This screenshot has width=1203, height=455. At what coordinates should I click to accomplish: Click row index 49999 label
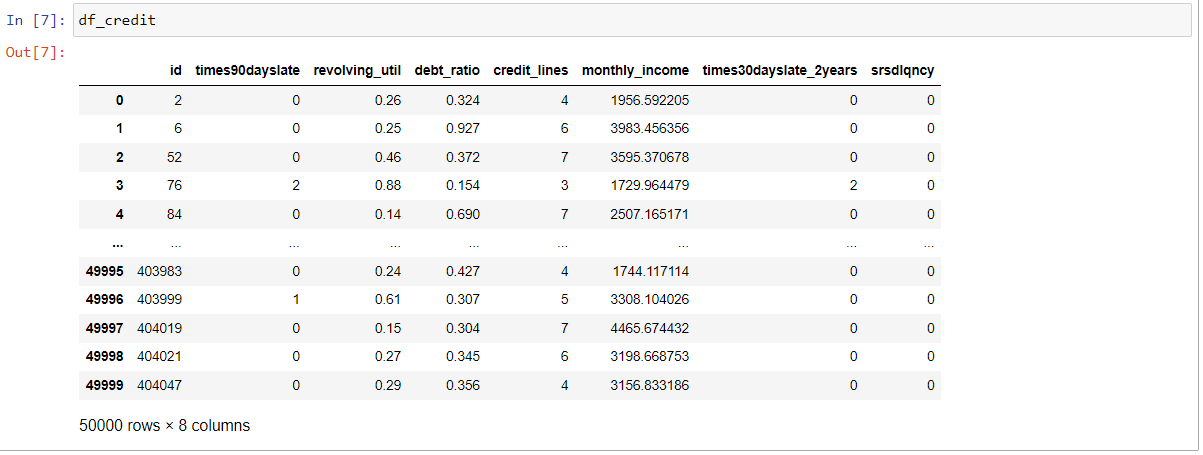click(x=106, y=385)
